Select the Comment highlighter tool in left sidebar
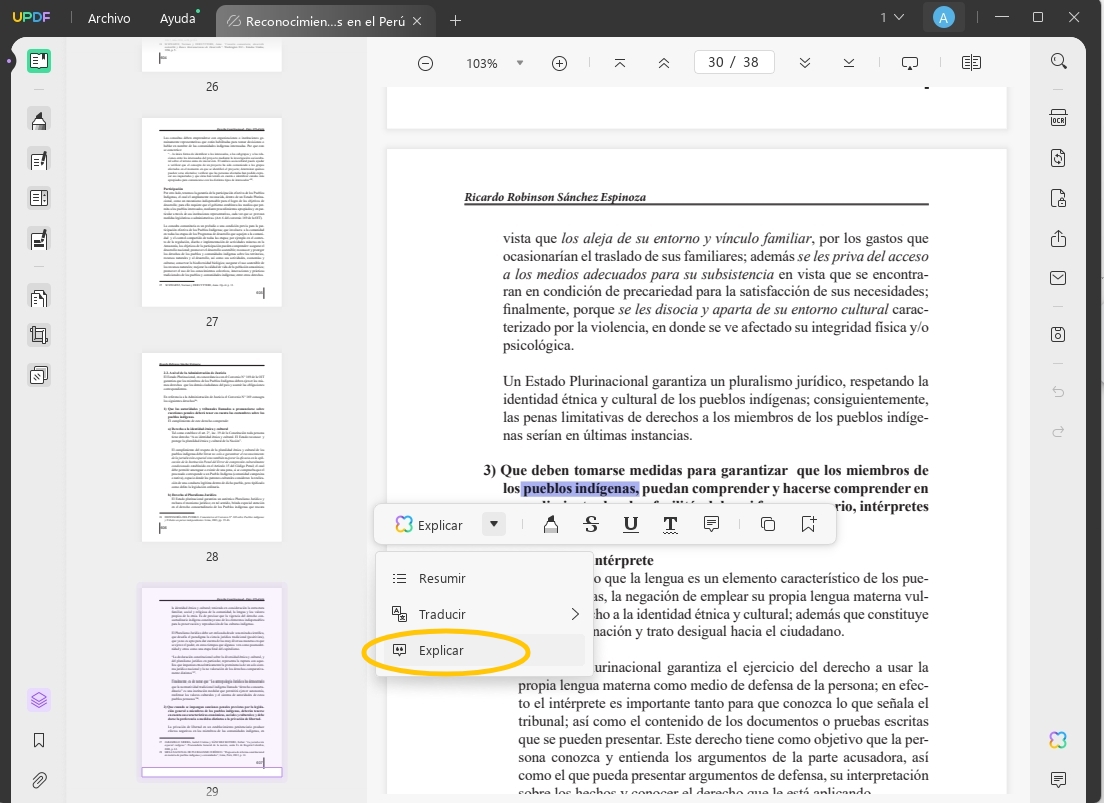This screenshot has width=1104, height=803. click(39, 120)
